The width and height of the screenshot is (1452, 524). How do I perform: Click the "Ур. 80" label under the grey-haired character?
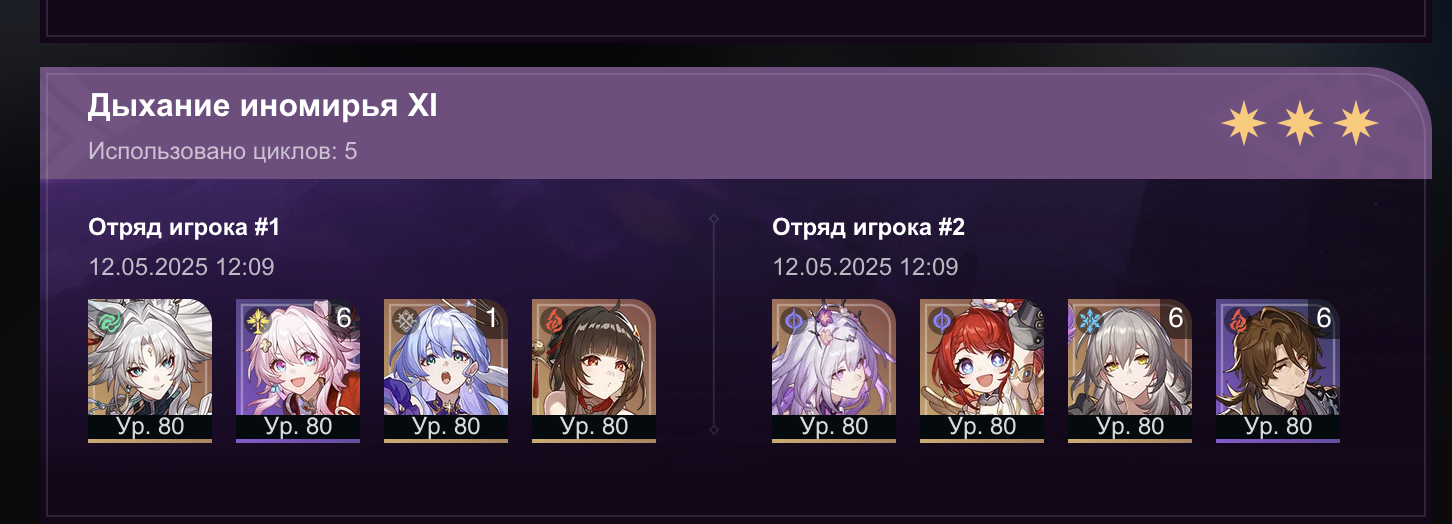pyautogui.click(x=1130, y=426)
